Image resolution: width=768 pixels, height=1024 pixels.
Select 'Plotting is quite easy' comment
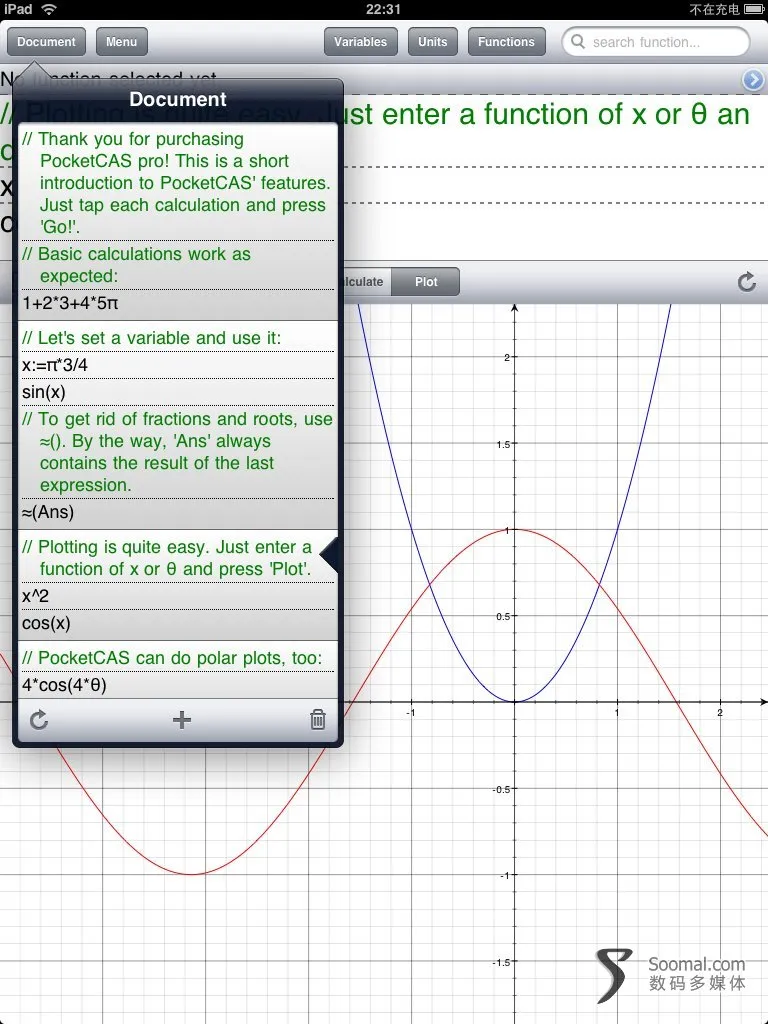coord(178,558)
